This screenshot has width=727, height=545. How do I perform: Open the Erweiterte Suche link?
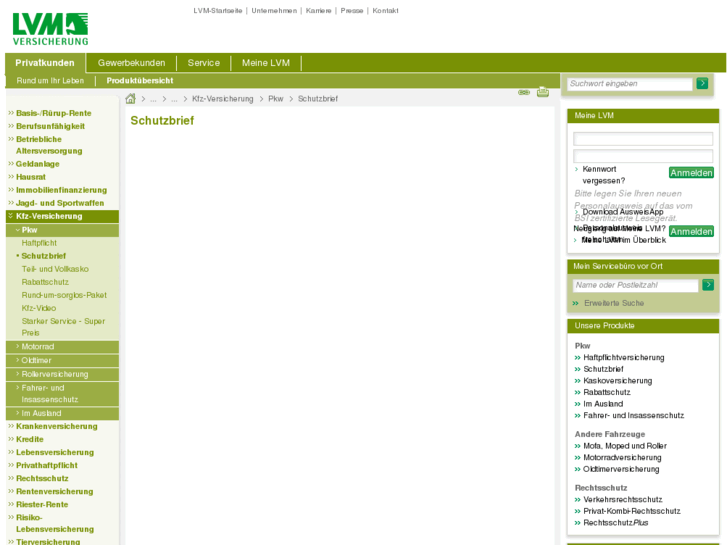click(x=614, y=303)
